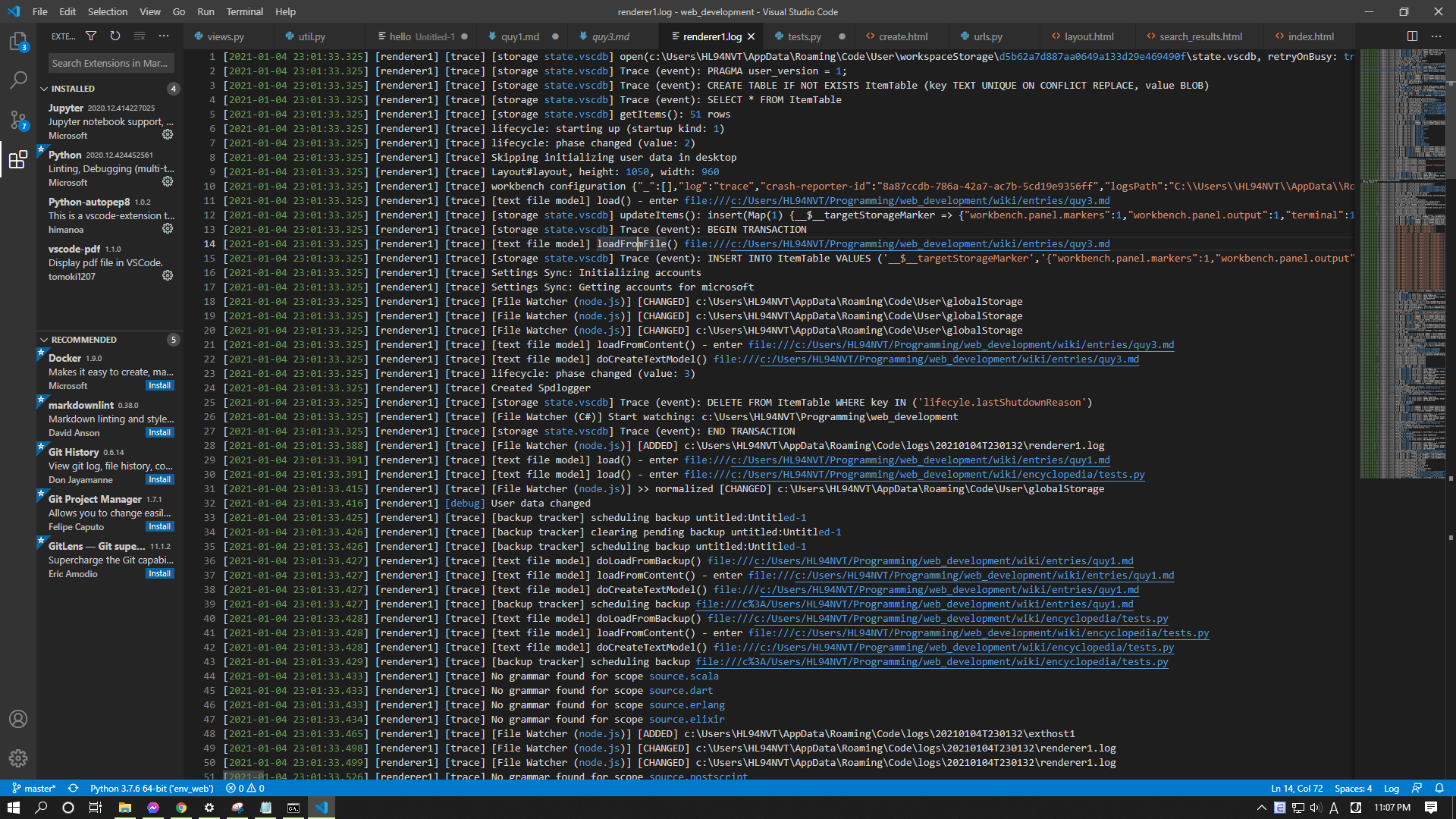Image resolution: width=1456 pixels, height=819 pixels.
Task: Select the Jupyter extension entry
Action: (x=111, y=121)
